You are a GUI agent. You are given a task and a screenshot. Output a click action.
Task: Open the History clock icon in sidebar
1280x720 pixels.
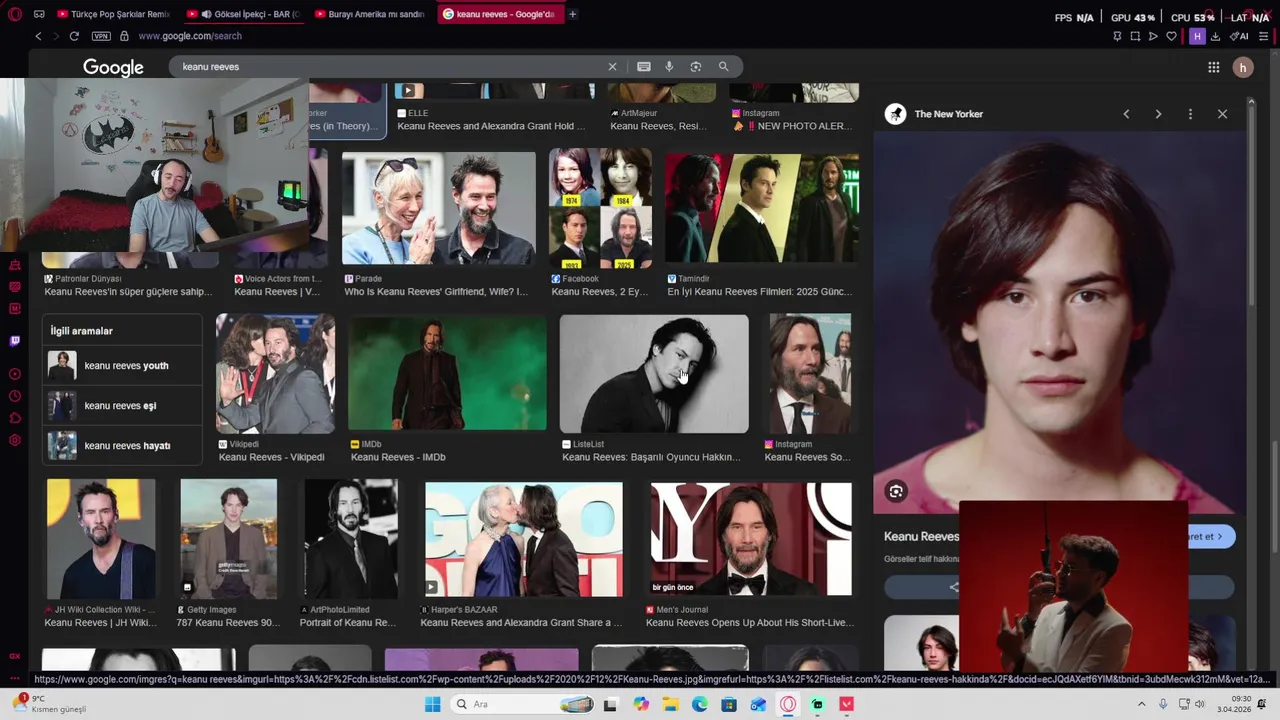tap(14, 396)
